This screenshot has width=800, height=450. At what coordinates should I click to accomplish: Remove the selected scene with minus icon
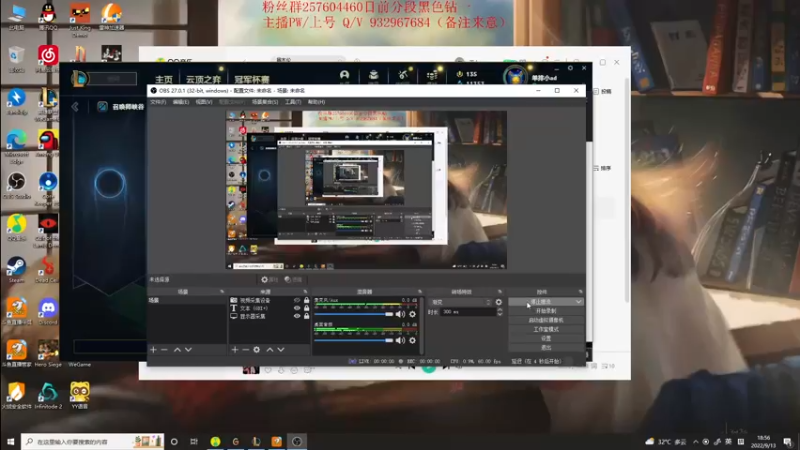click(x=164, y=349)
